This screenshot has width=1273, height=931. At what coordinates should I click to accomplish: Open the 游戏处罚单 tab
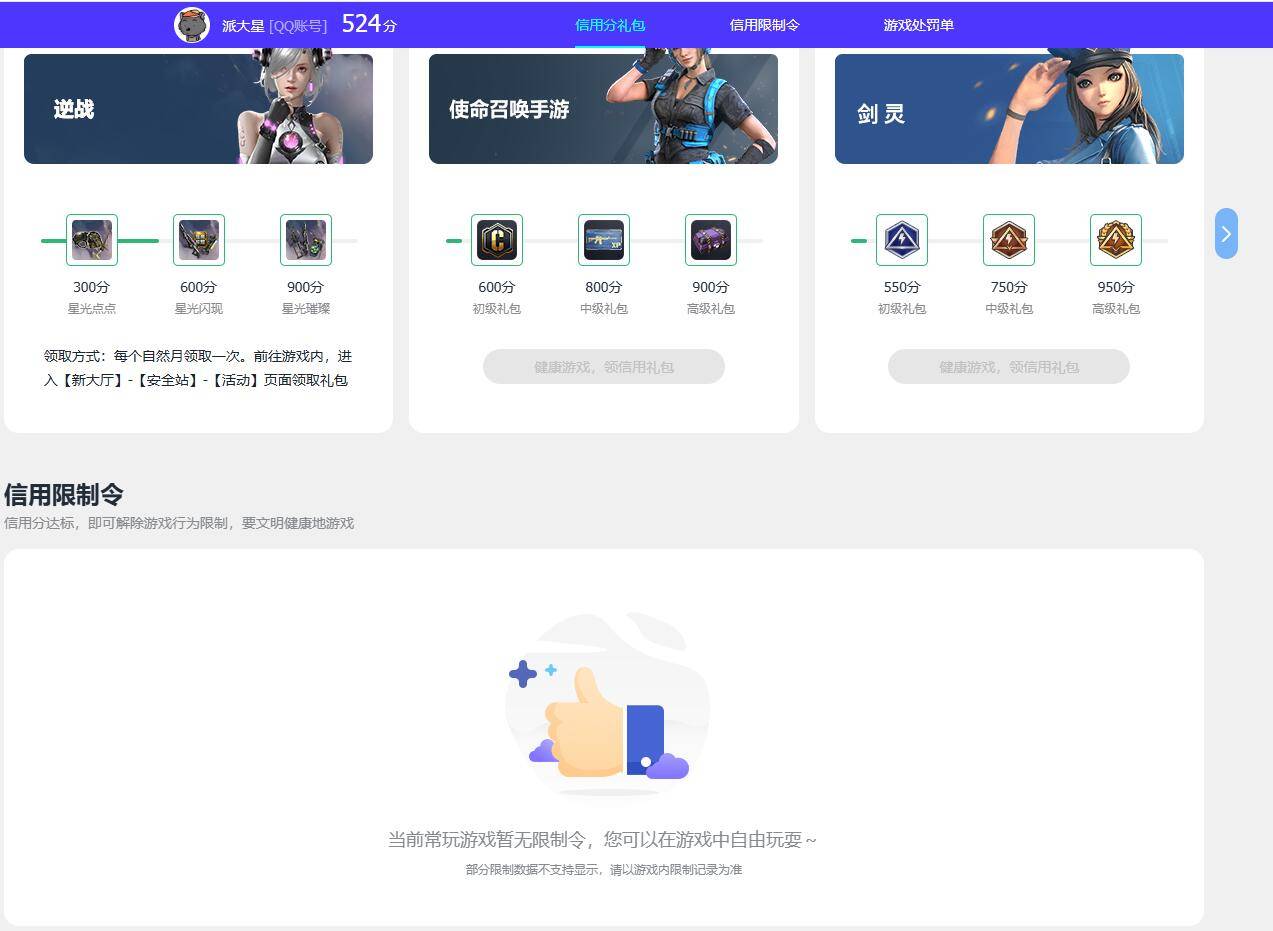918,24
